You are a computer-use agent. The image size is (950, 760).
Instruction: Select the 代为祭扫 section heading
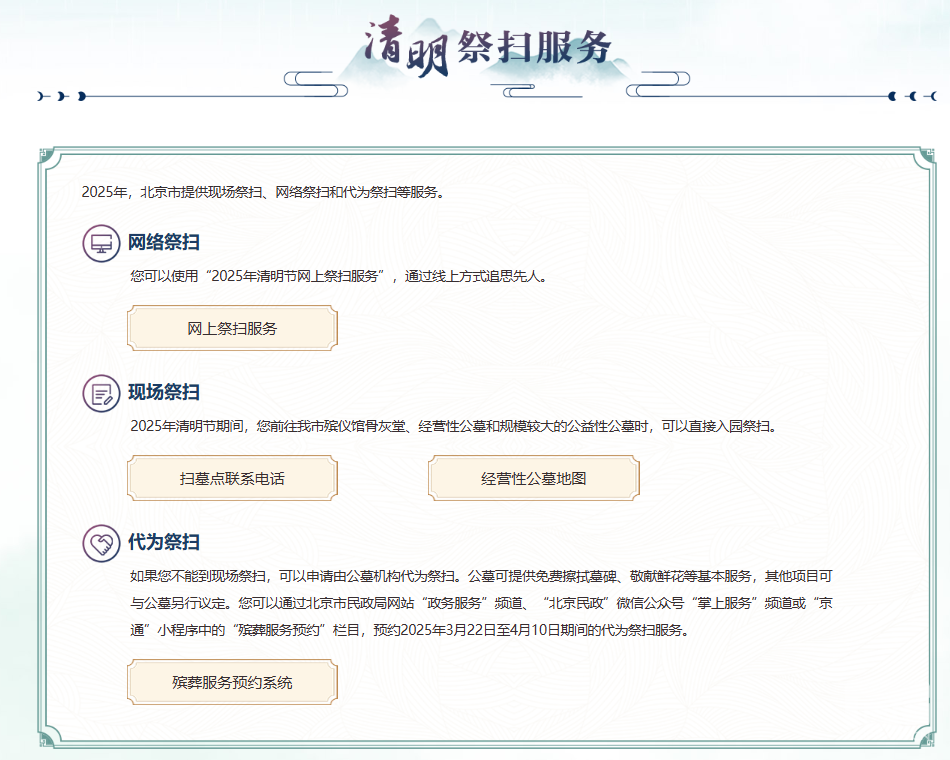click(164, 542)
